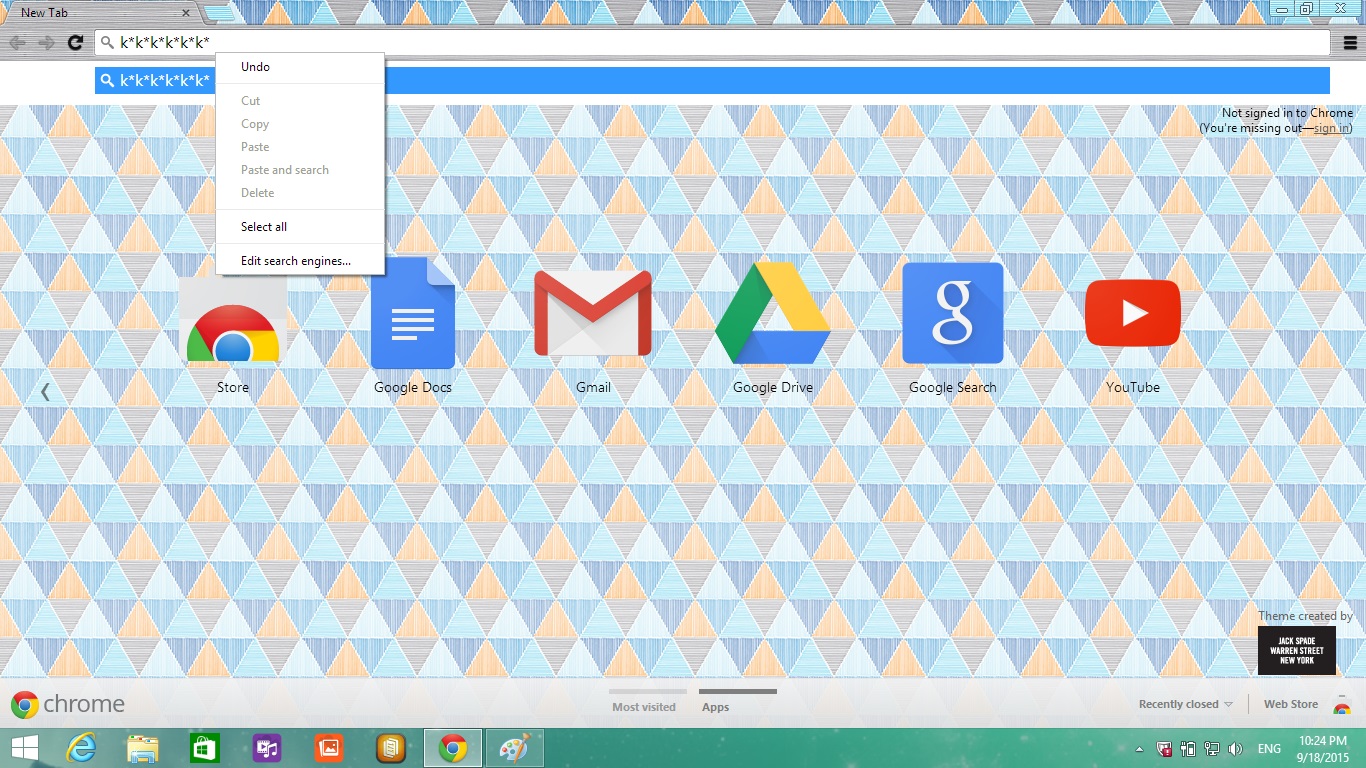Choose Delete in the context menu
Screen dimensions: 1366x768
[x=300, y=193]
